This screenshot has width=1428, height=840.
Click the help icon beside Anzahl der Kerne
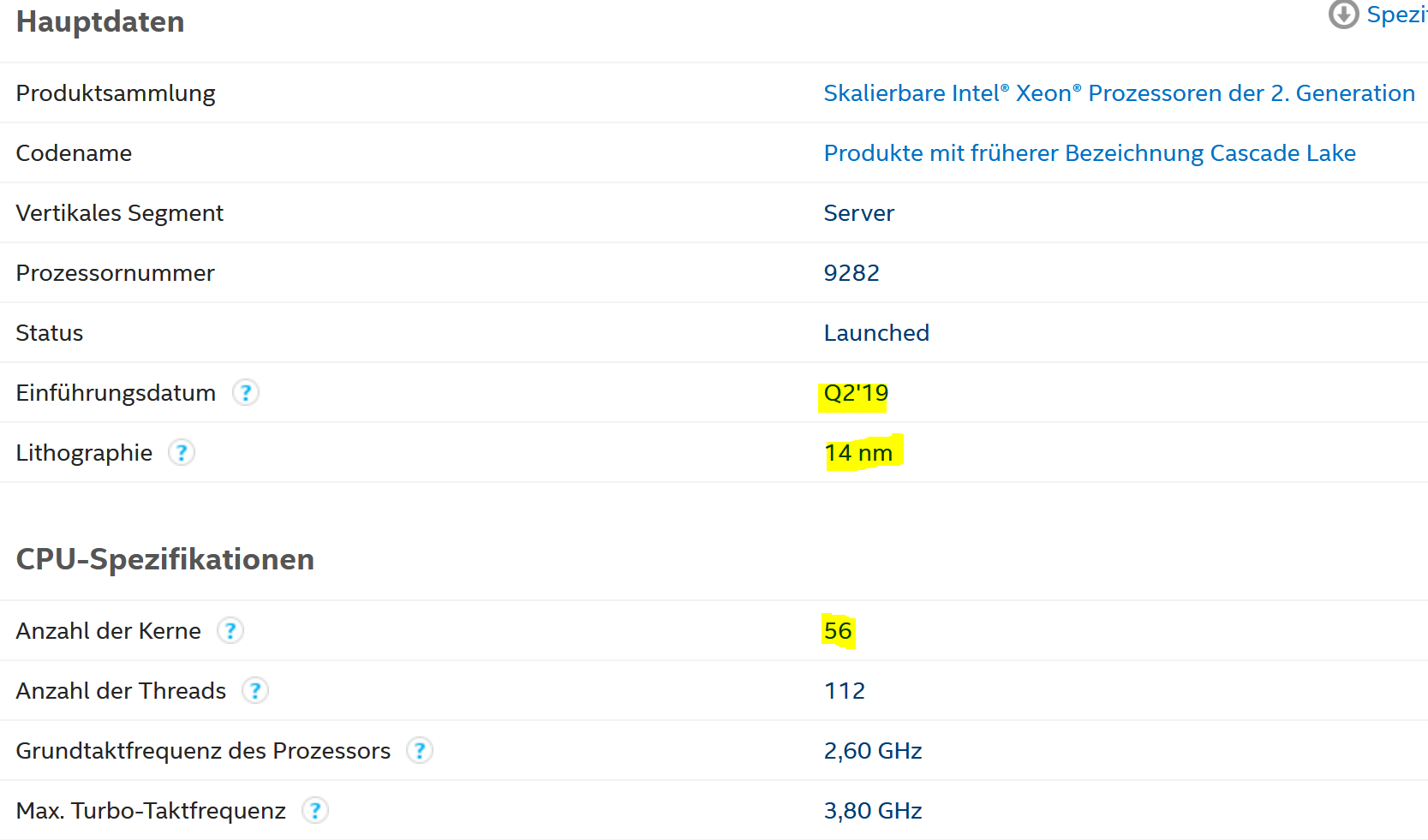tap(230, 630)
